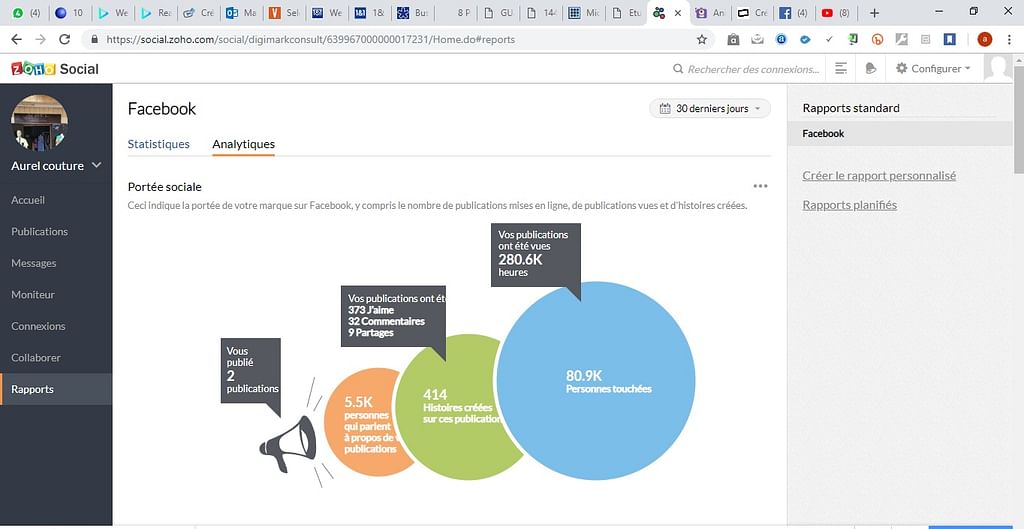This screenshot has height=529, width=1024.
Task: Click the list lines icon beside search
Action: [x=841, y=69]
